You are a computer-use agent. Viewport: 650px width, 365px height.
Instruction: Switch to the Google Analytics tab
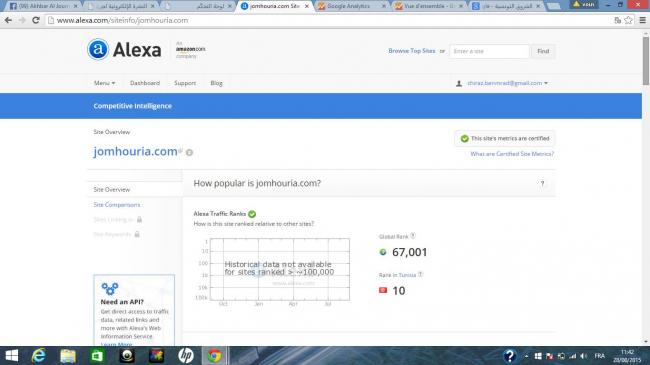[352, 6]
